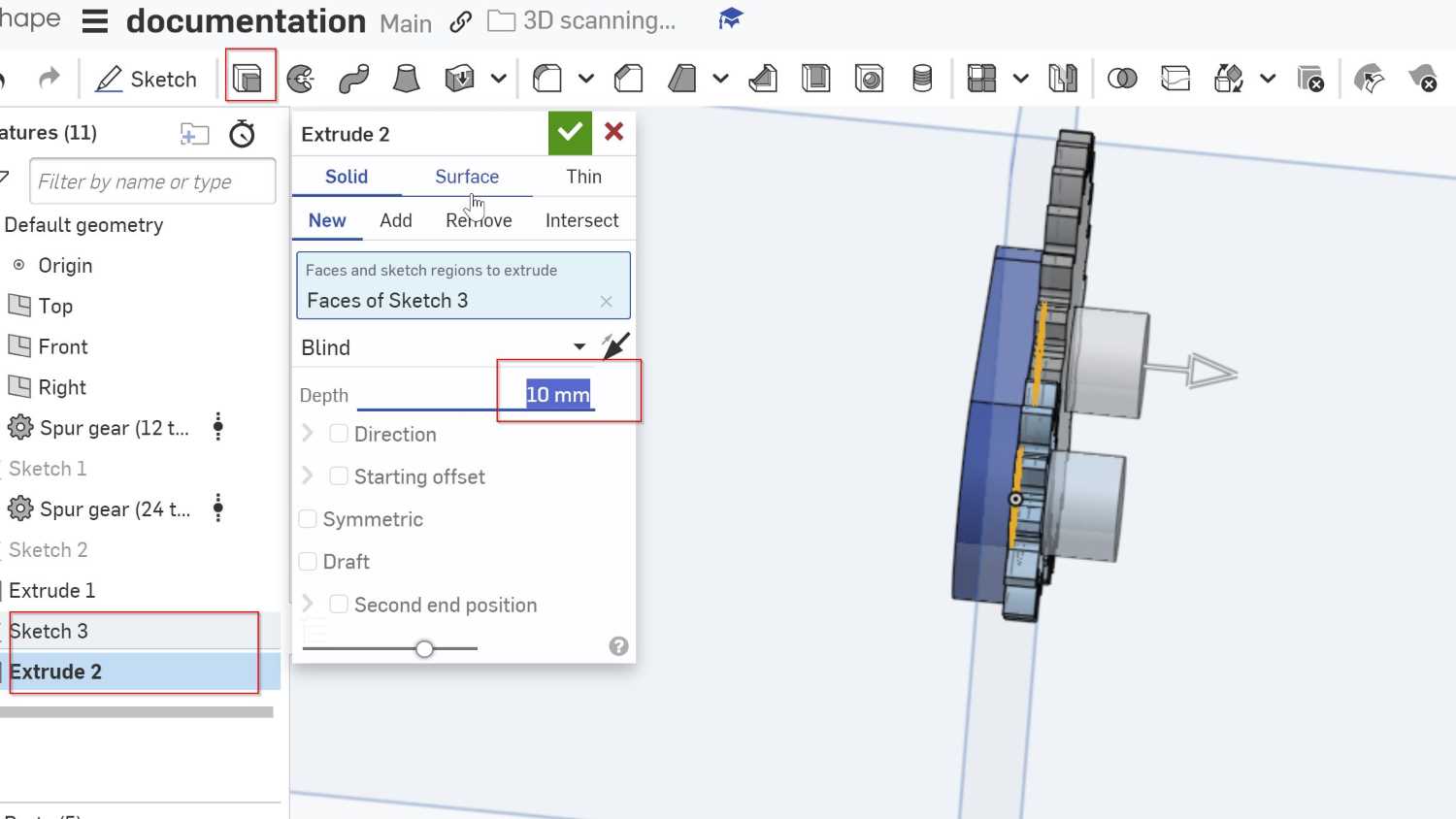Select the Linear pattern tool
The width and height of the screenshot is (1456, 819).
(x=981, y=78)
